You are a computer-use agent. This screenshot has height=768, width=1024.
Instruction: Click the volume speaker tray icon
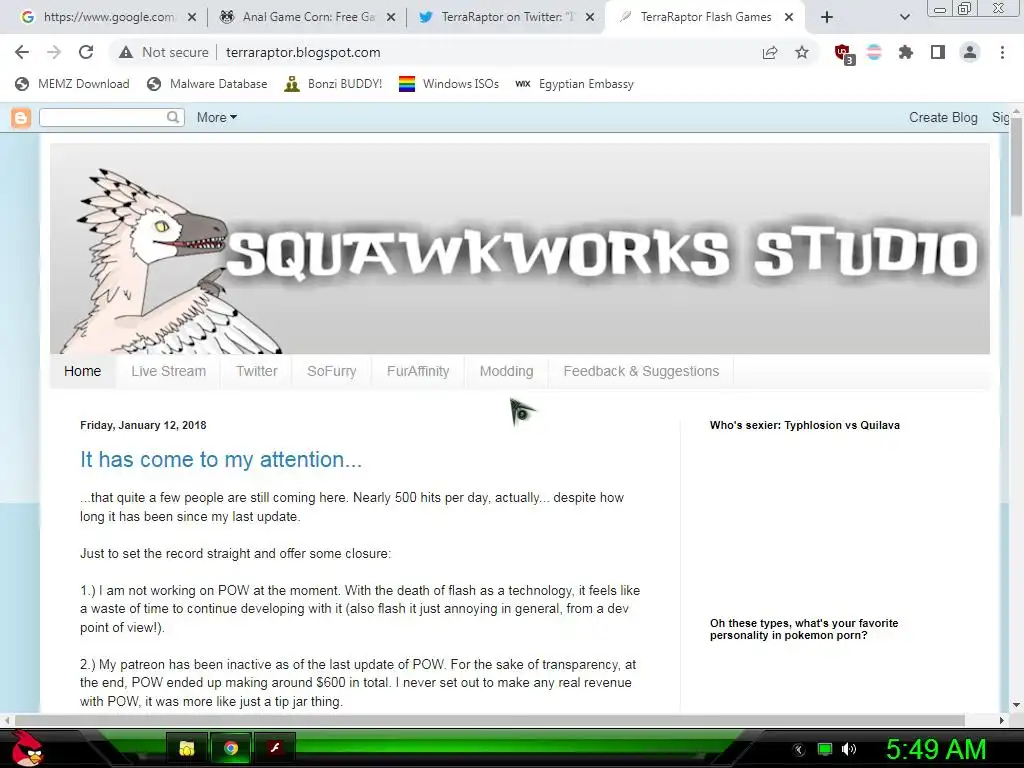tap(849, 749)
